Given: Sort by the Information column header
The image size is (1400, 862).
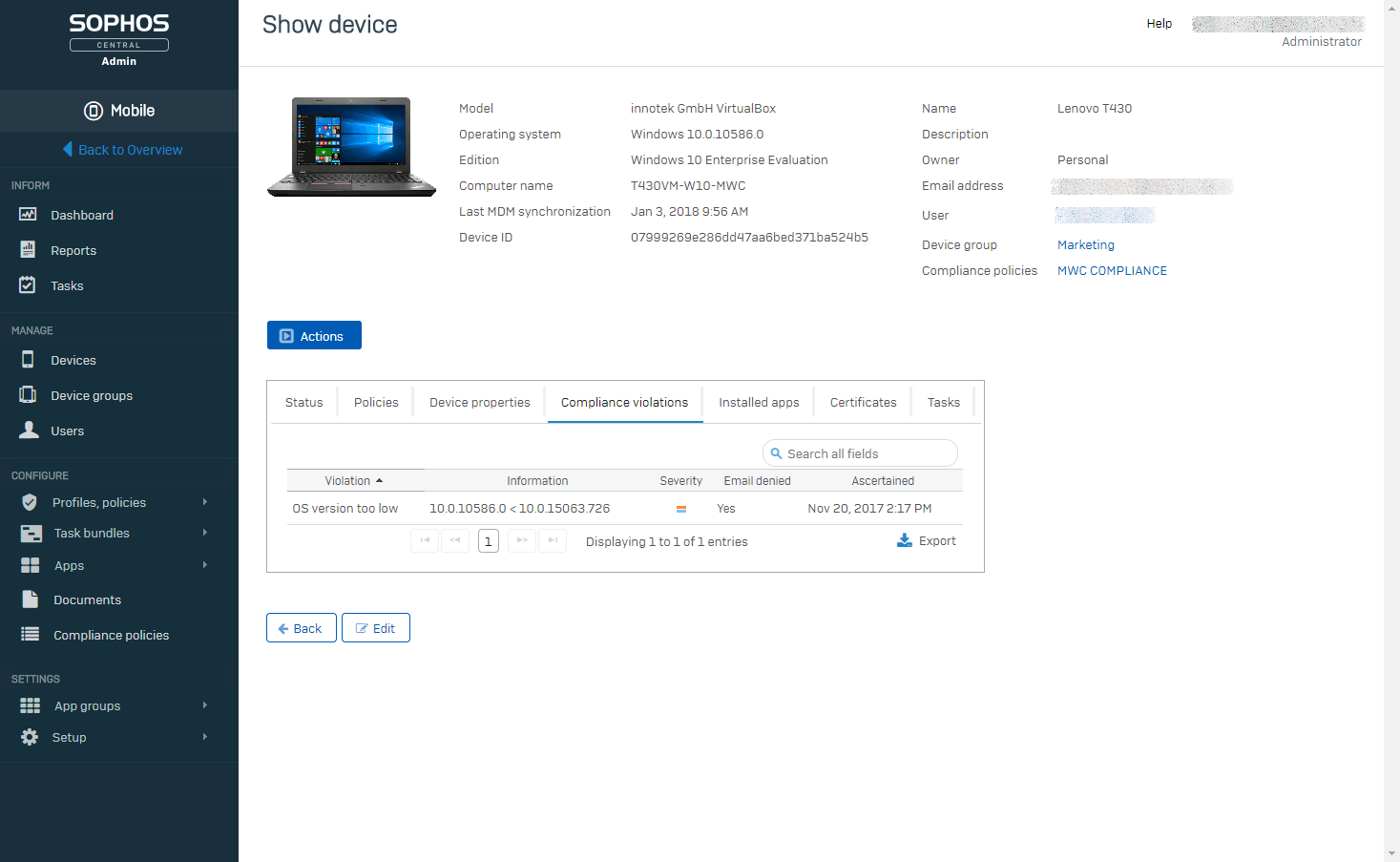Looking at the screenshot, I should click(x=537, y=480).
